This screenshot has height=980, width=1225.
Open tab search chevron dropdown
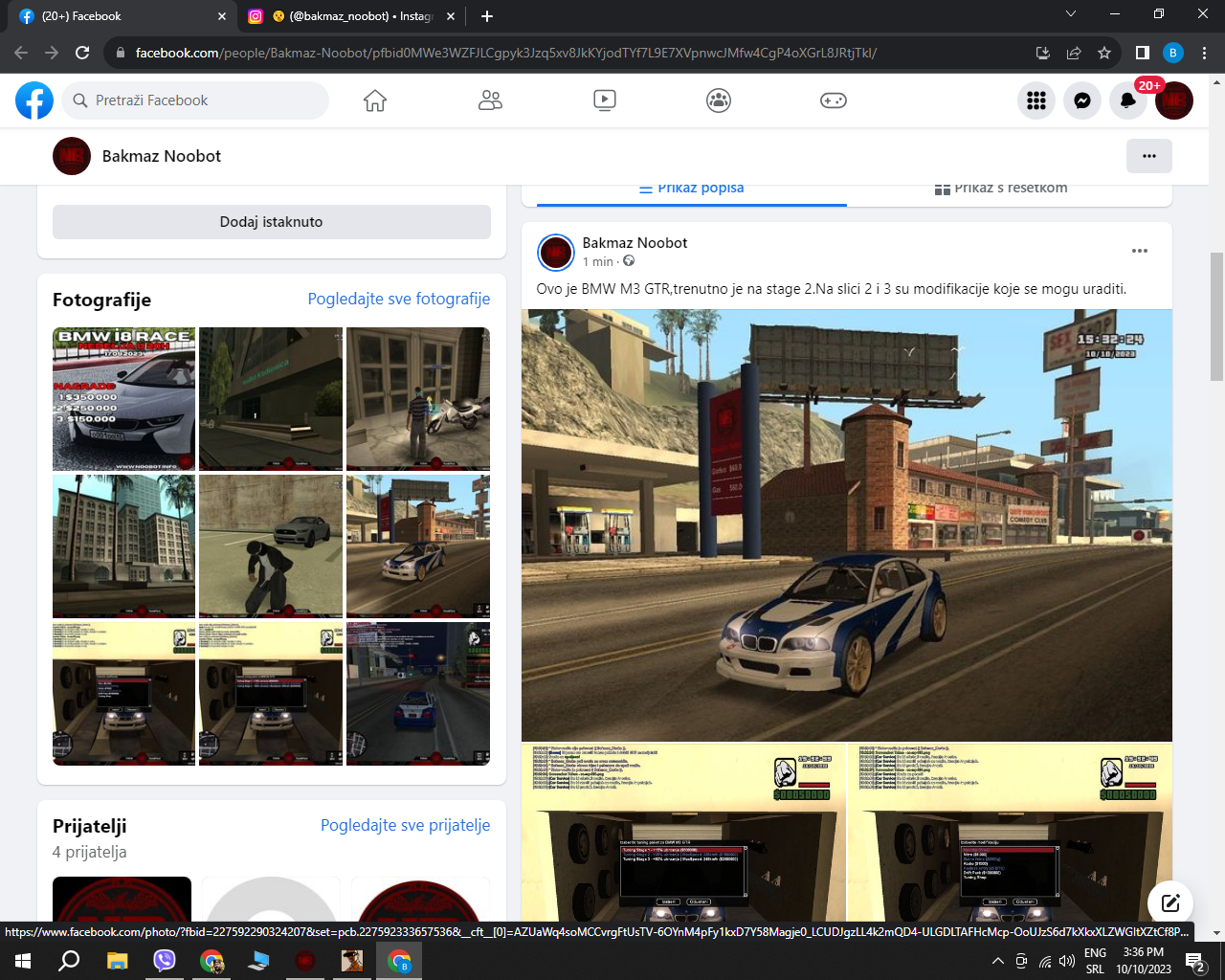(x=1071, y=14)
